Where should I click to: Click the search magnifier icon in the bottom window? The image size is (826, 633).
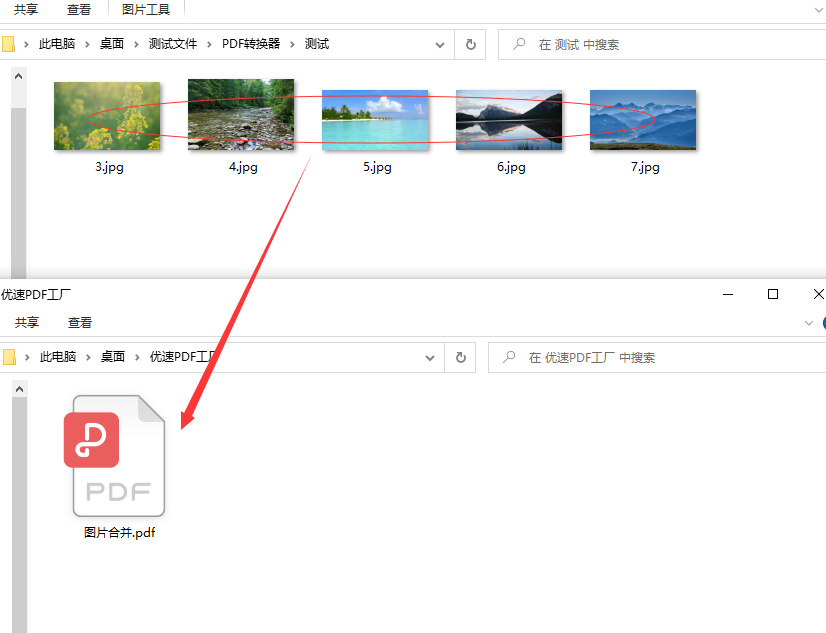tap(509, 357)
